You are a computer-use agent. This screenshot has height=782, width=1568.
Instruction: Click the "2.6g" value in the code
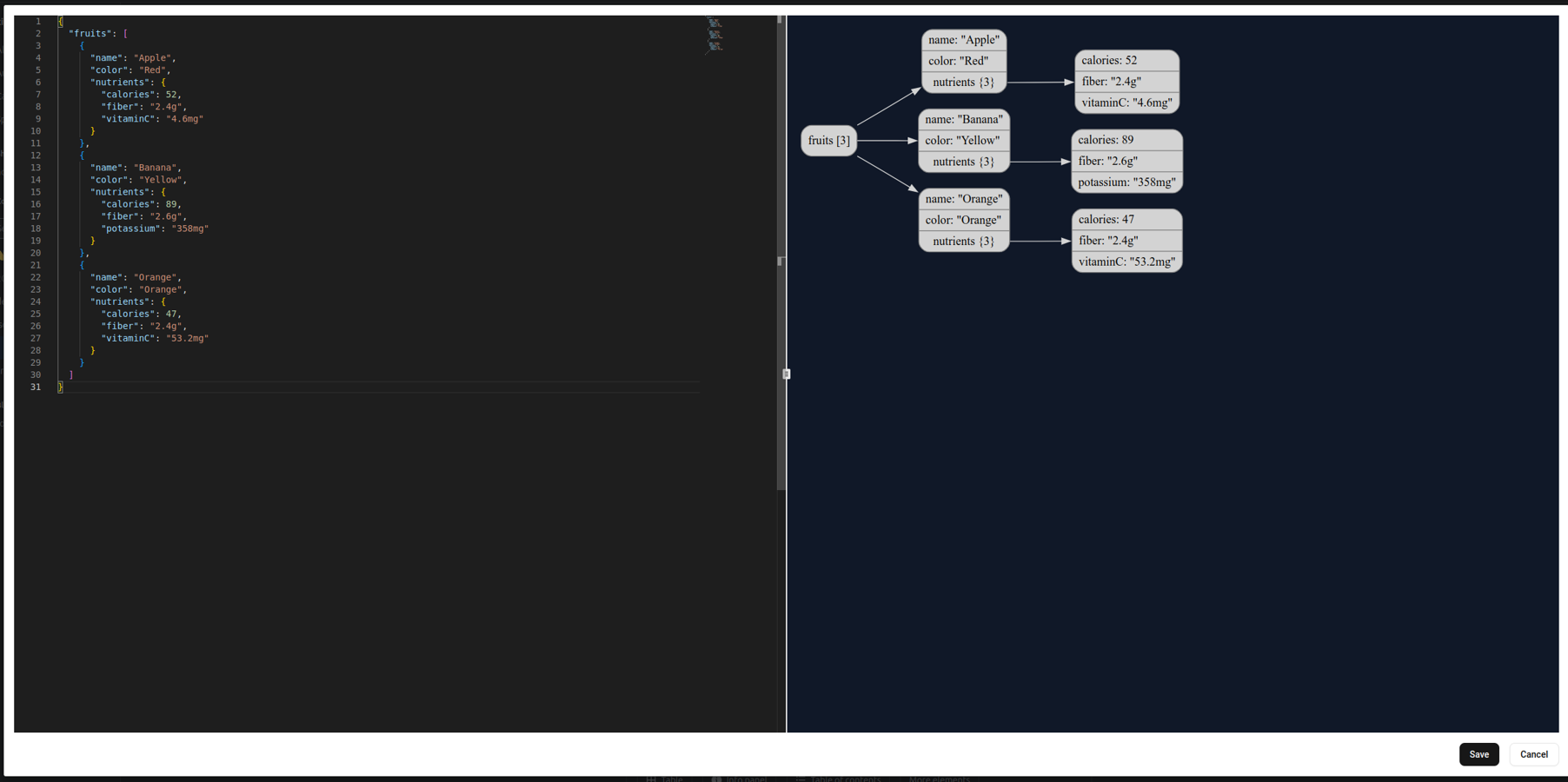166,216
